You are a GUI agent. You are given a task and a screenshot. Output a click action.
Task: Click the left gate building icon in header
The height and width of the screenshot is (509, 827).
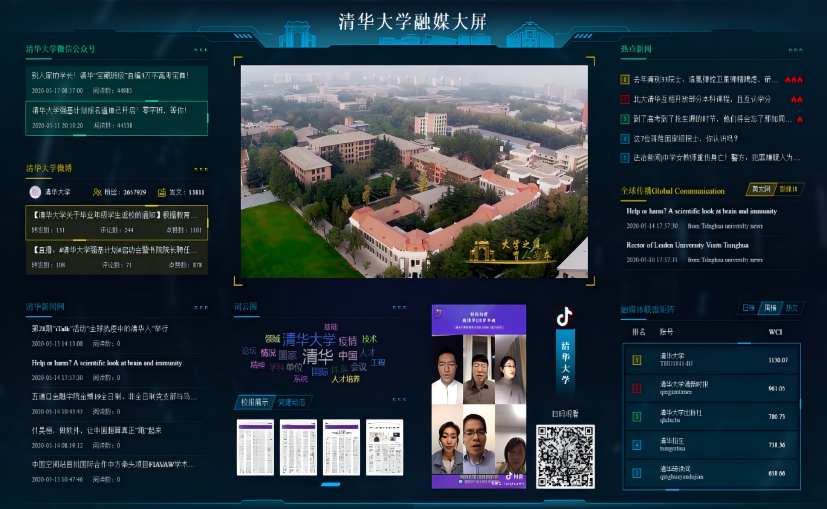(297, 34)
